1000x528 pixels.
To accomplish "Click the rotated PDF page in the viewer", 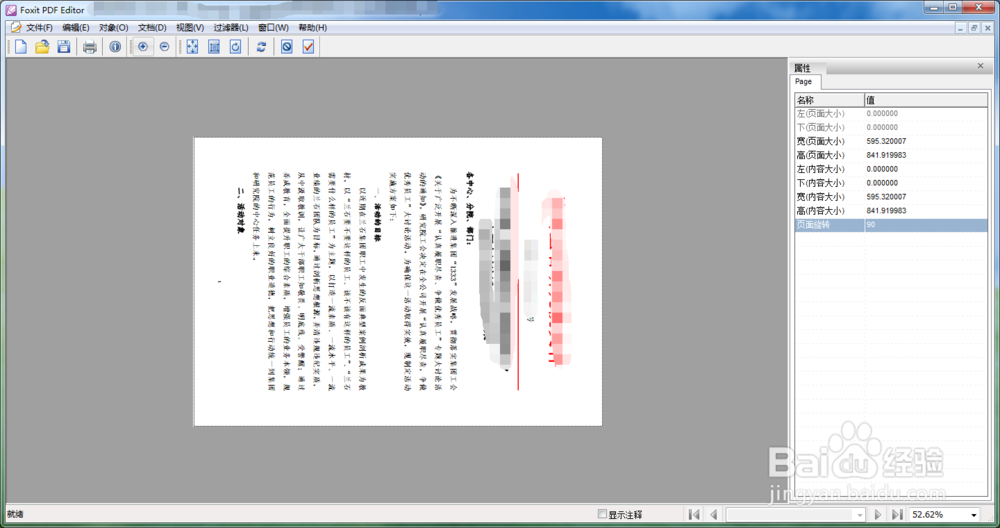I will 398,282.
